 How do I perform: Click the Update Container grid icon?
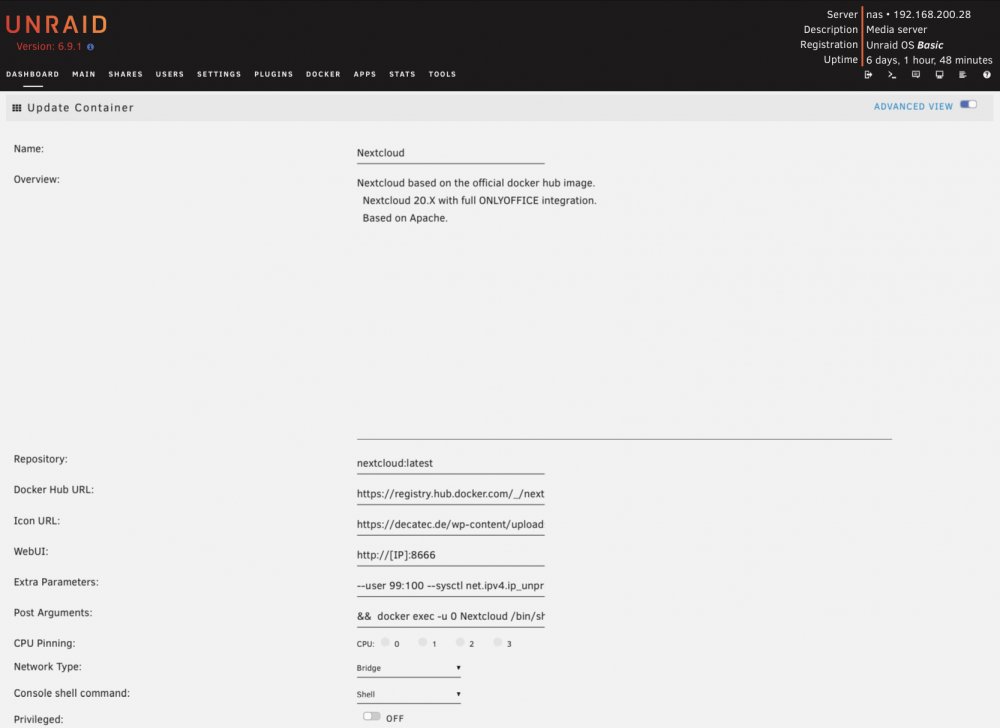click(x=17, y=108)
